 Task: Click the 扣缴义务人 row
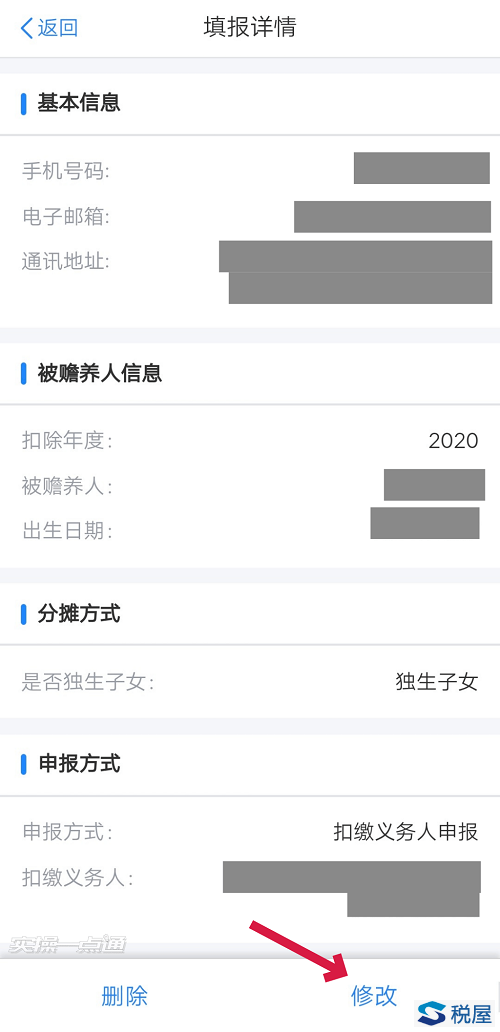click(x=250, y=888)
